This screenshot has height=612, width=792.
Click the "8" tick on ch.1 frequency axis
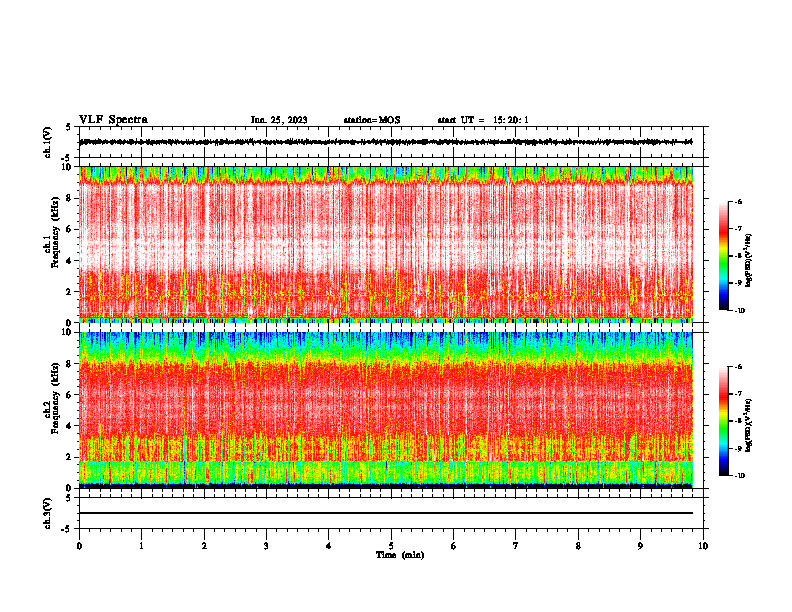click(70, 198)
